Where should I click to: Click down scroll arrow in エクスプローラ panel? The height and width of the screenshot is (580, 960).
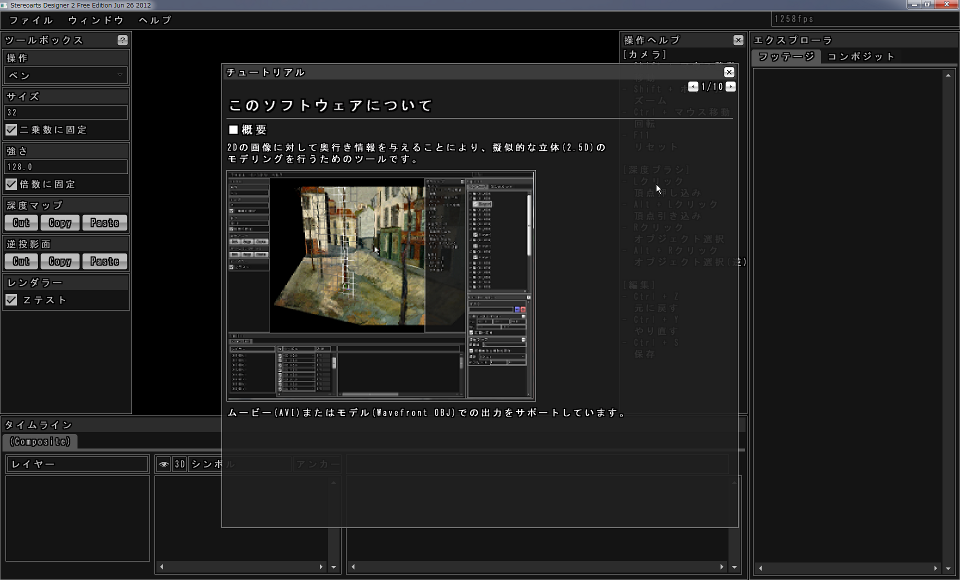coord(947,568)
